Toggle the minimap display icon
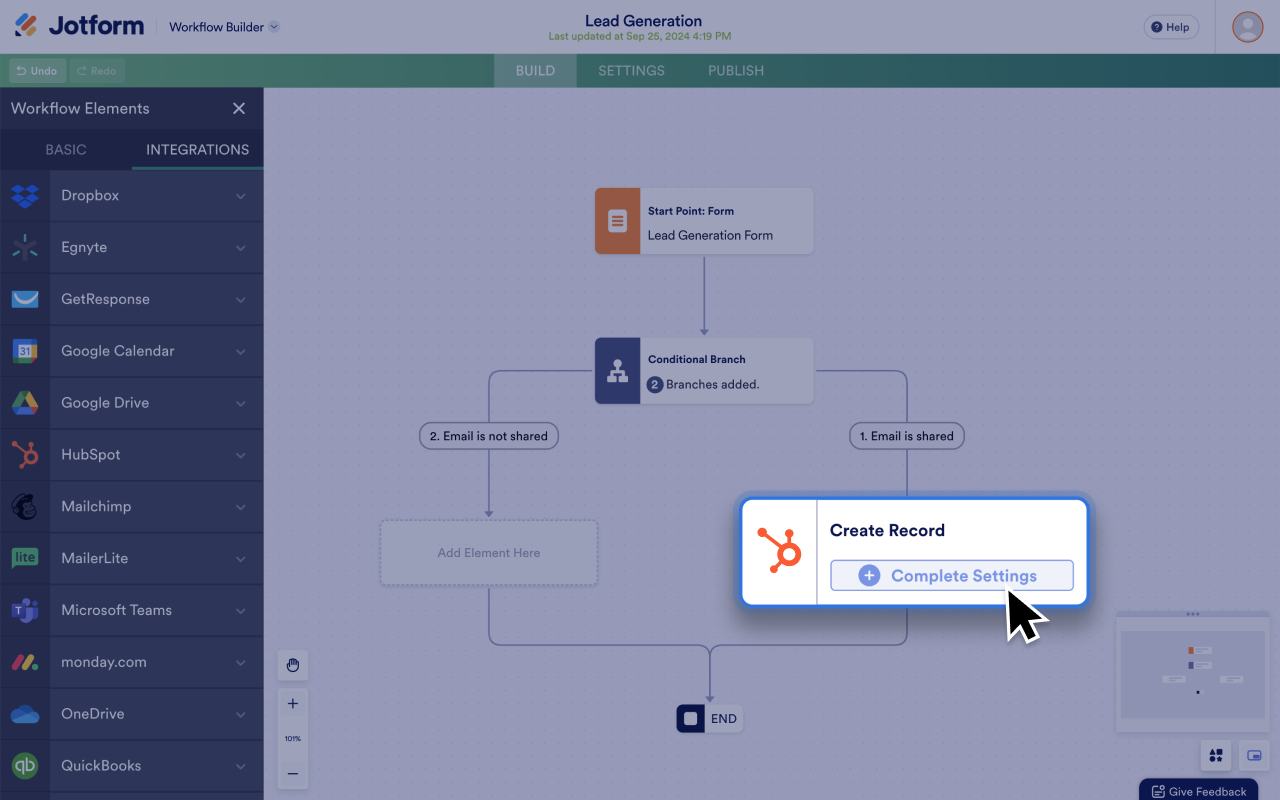Screen dimensions: 1280x800 point(1254,756)
